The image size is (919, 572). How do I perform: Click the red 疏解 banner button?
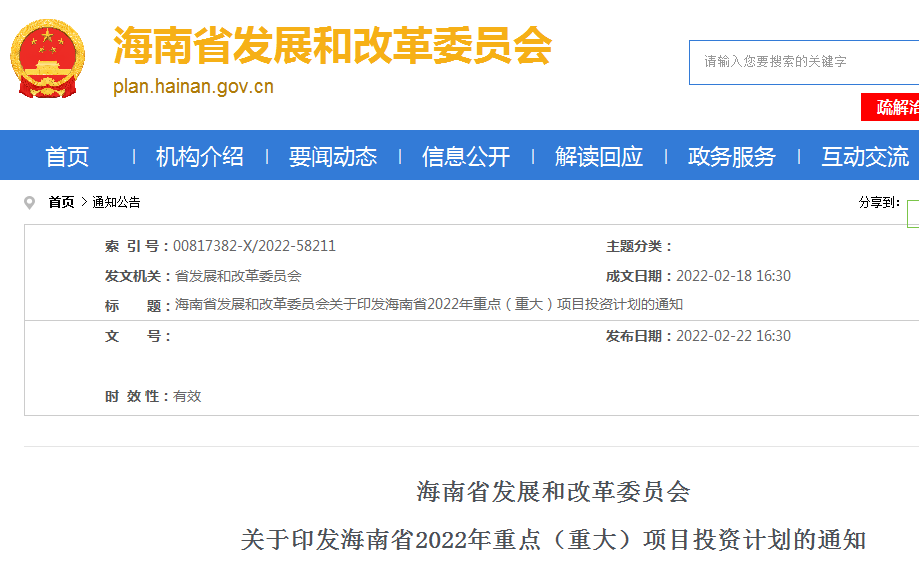click(x=890, y=107)
